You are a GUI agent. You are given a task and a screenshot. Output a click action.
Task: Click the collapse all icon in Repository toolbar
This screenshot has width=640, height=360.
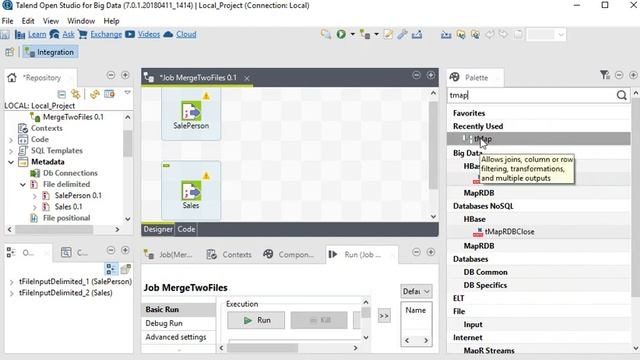tap(62, 94)
